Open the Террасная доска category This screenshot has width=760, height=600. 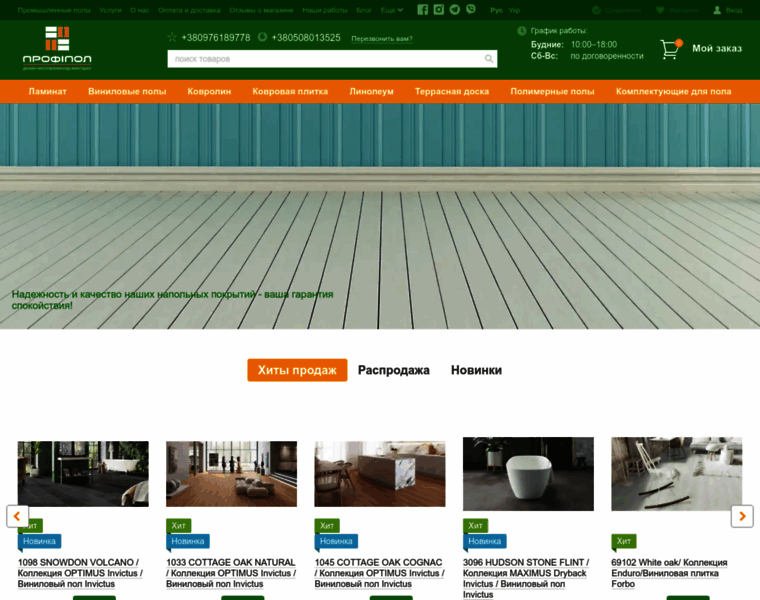(x=452, y=92)
